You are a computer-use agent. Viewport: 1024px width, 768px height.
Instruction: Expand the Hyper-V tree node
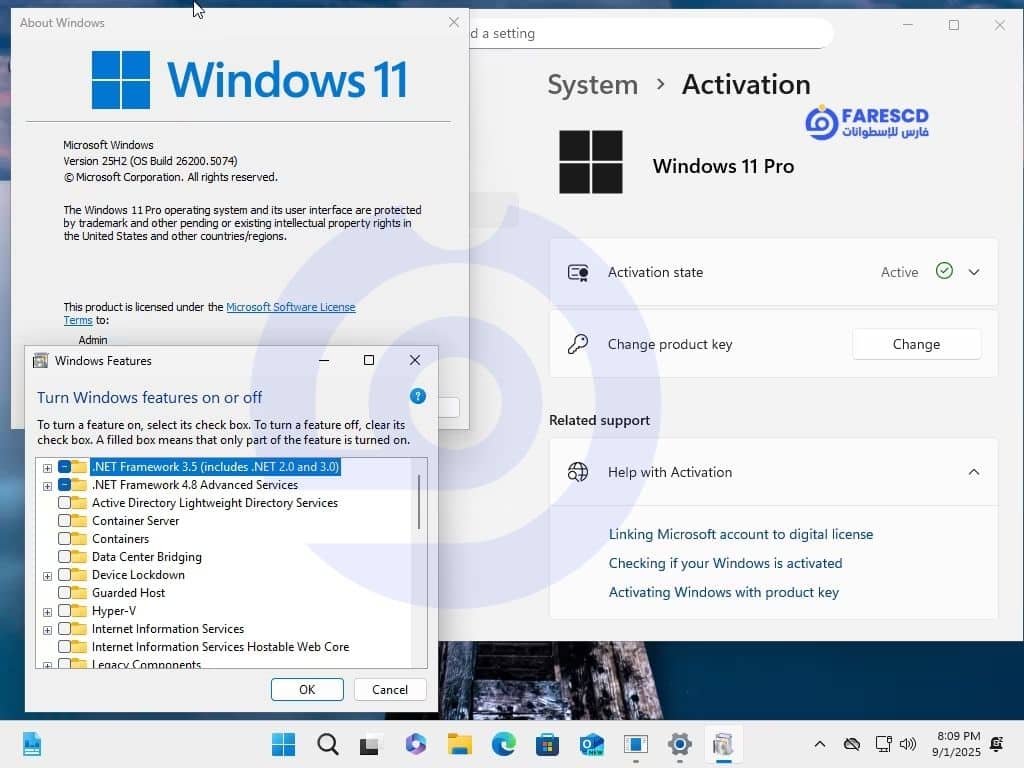47,612
